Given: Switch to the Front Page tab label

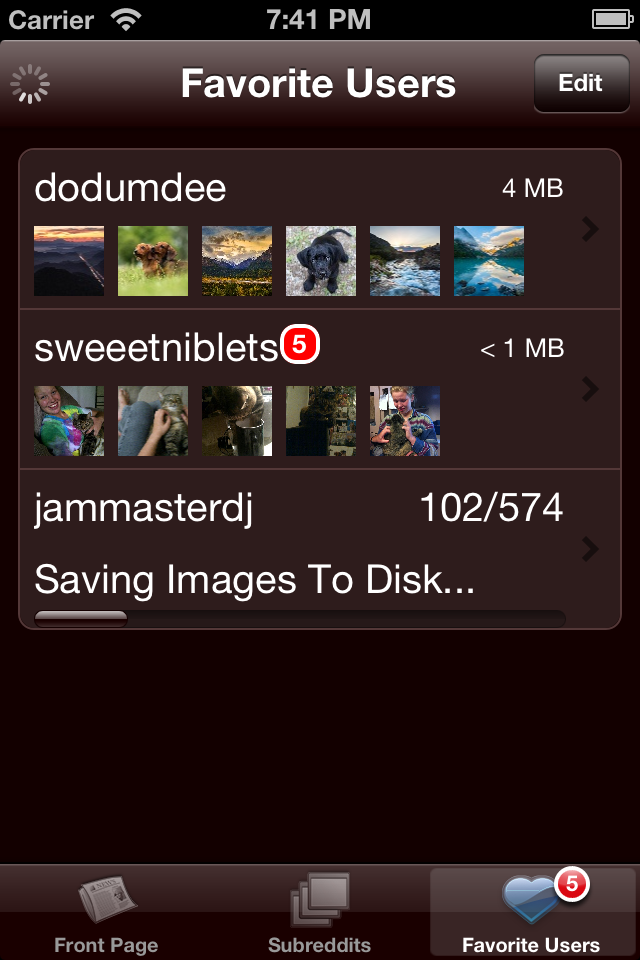Looking at the screenshot, I should click(106, 944).
